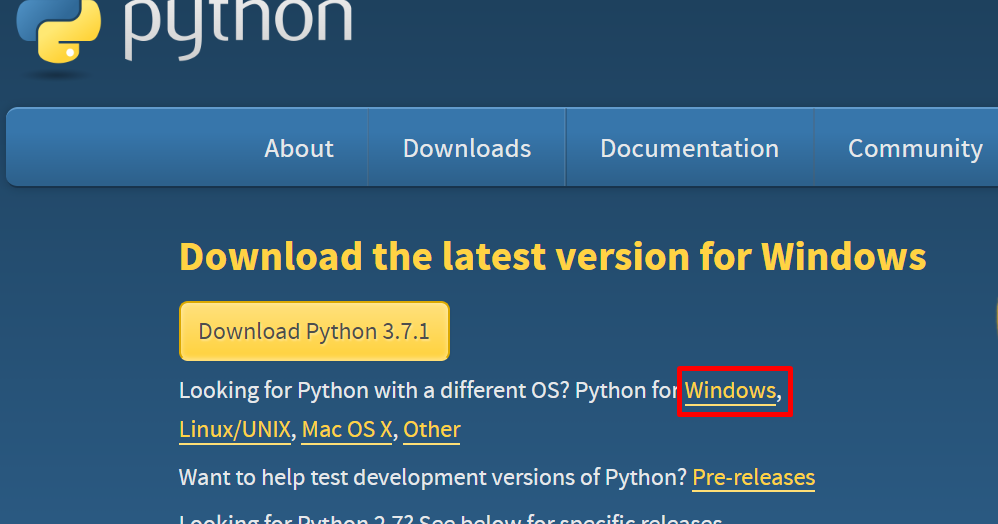998x524 pixels.
Task: Open the Pre-releases link
Action: 754,478
